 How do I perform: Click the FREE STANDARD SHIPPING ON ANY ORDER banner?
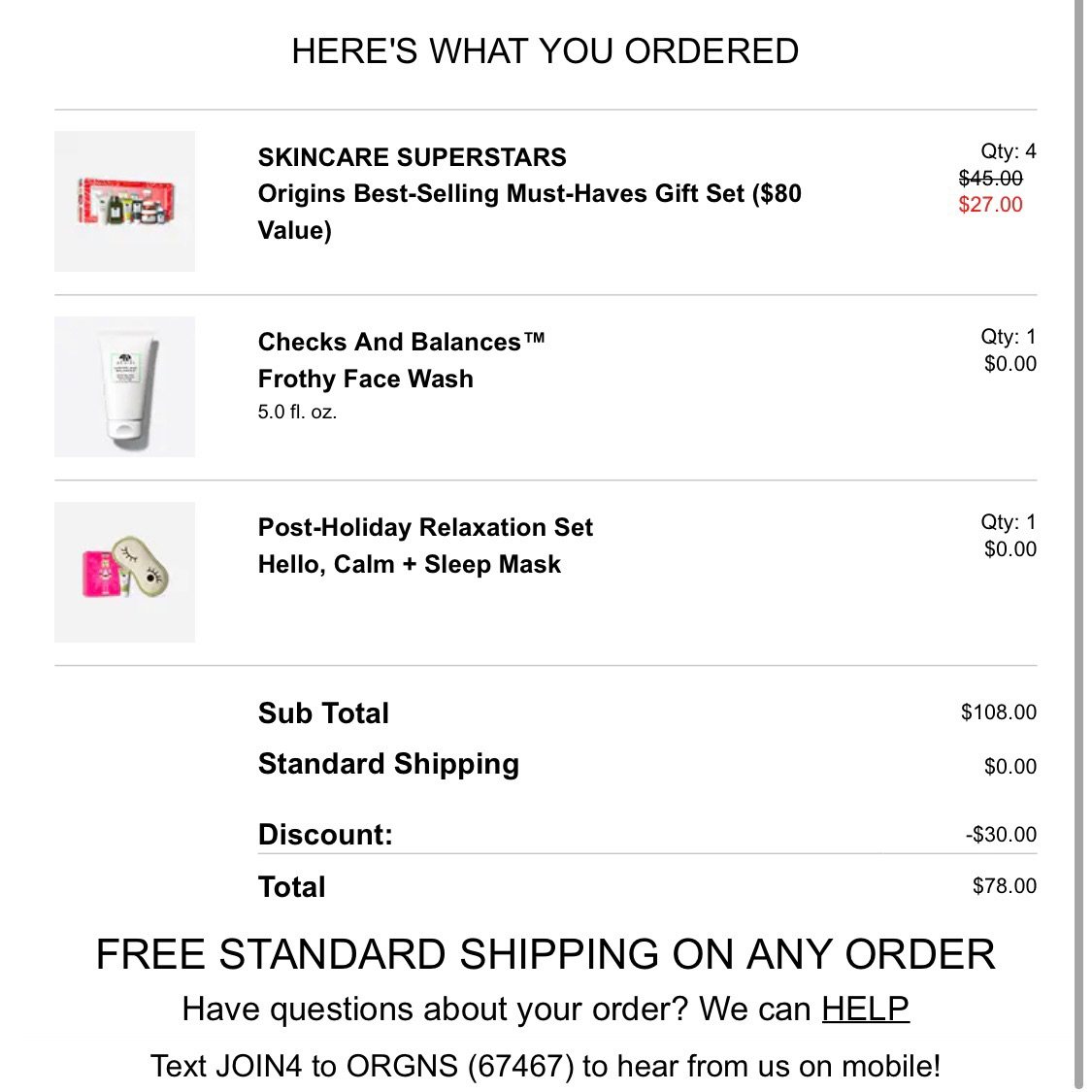click(x=546, y=954)
